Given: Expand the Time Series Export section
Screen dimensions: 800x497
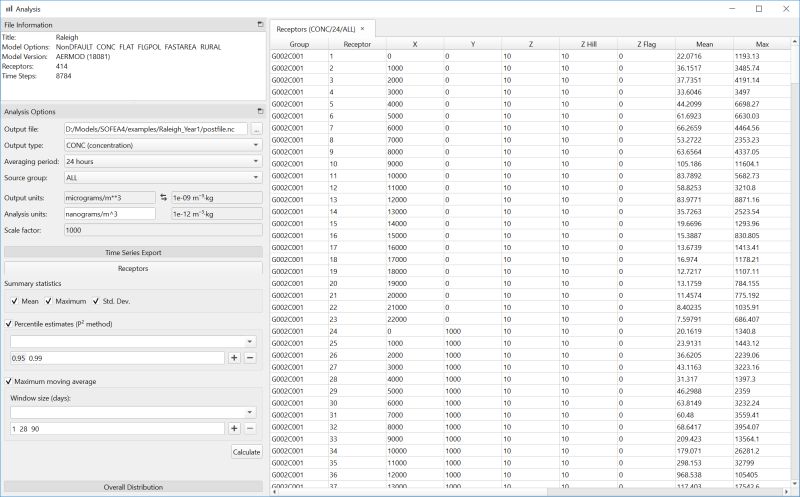Looking at the screenshot, I should [x=133, y=252].
